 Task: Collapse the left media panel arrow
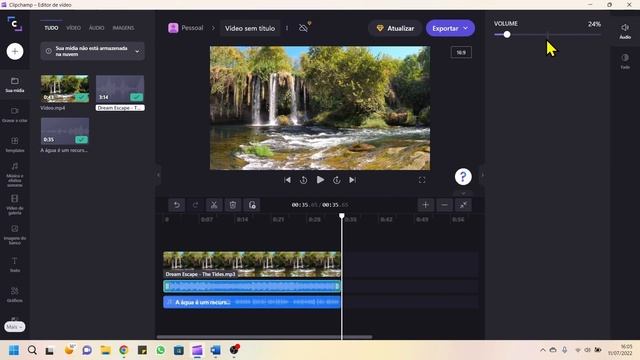158,175
